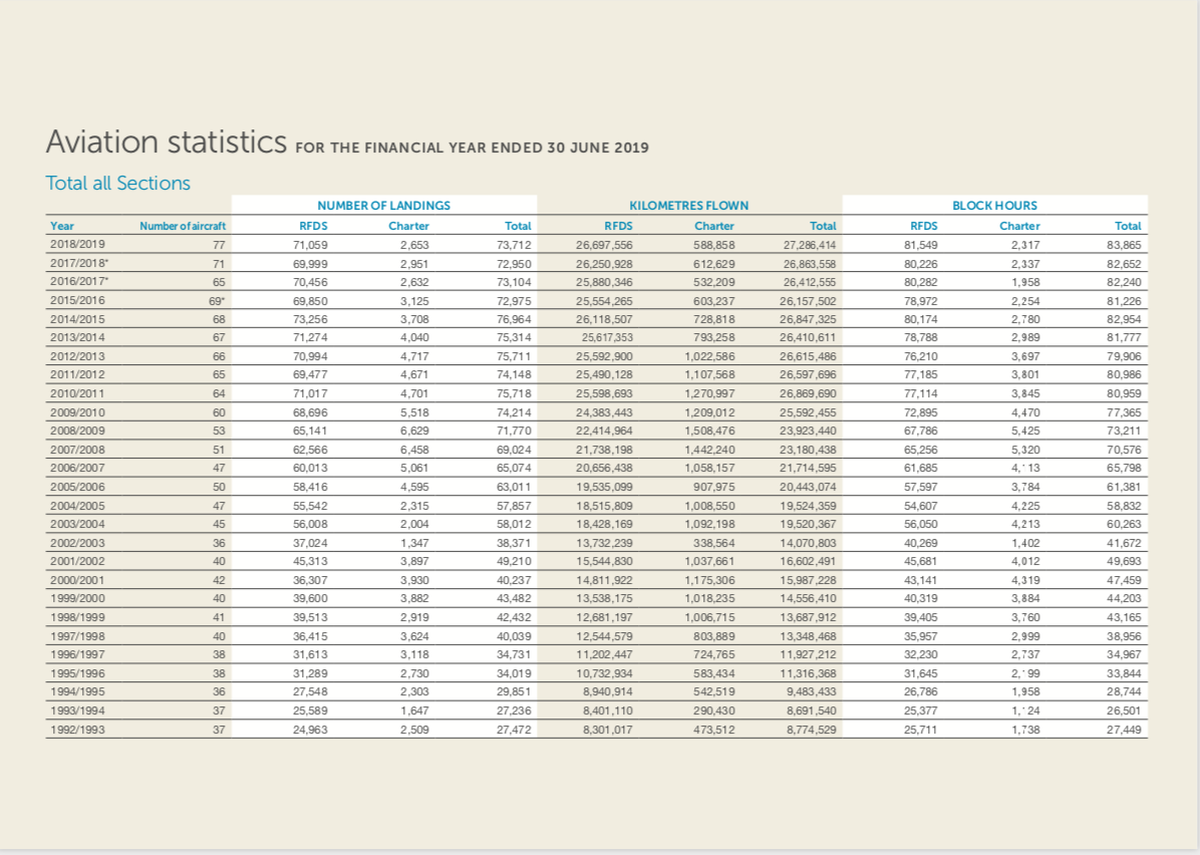Click the Charter header under Kilometres Flown
Screen dimensions: 1200x855
[x=714, y=225]
